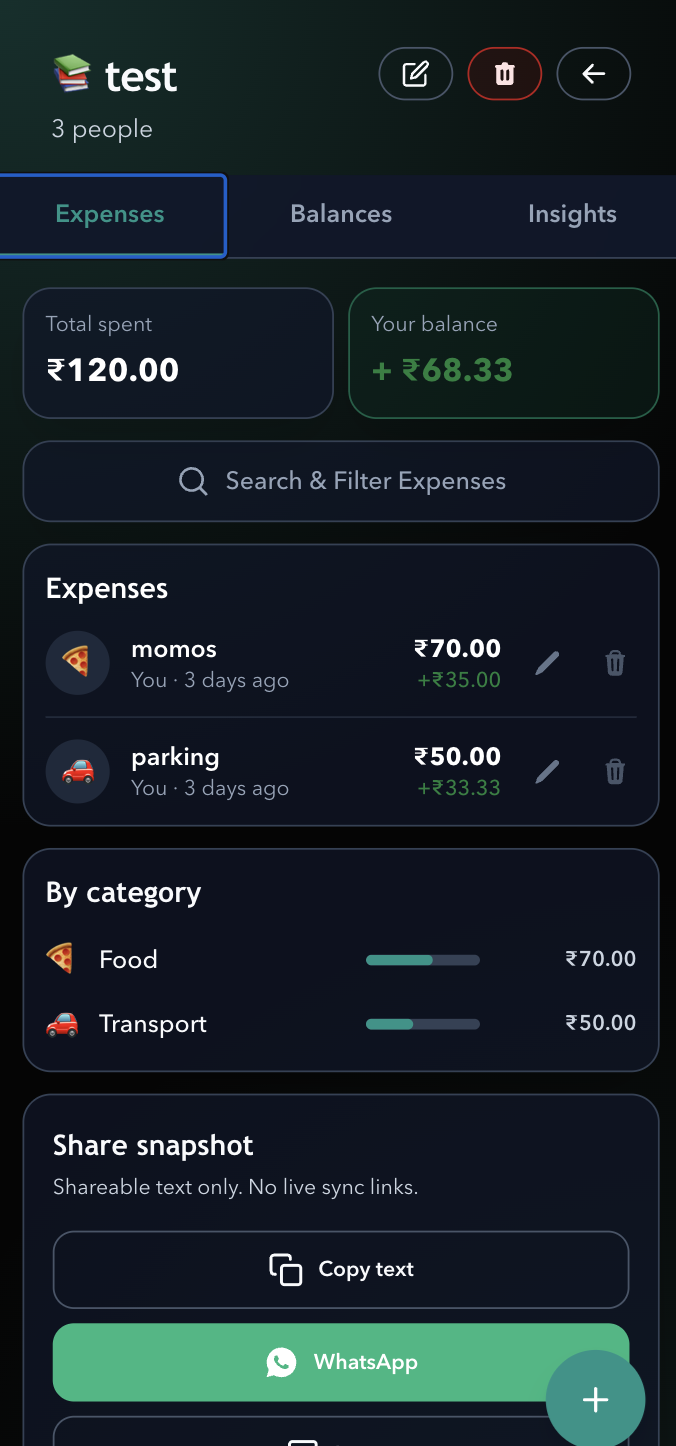This screenshot has width=676, height=1446.
Task: Tap the floating plus button
Action: click(595, 1400)
